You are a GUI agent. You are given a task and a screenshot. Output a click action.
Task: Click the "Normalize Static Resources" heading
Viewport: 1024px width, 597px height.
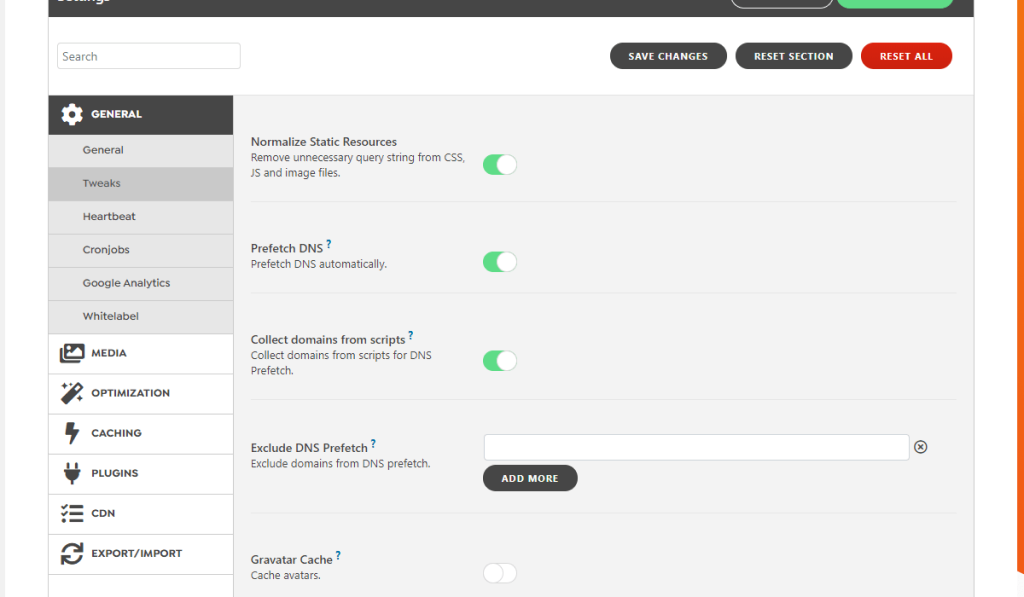(x=324, y=142)
